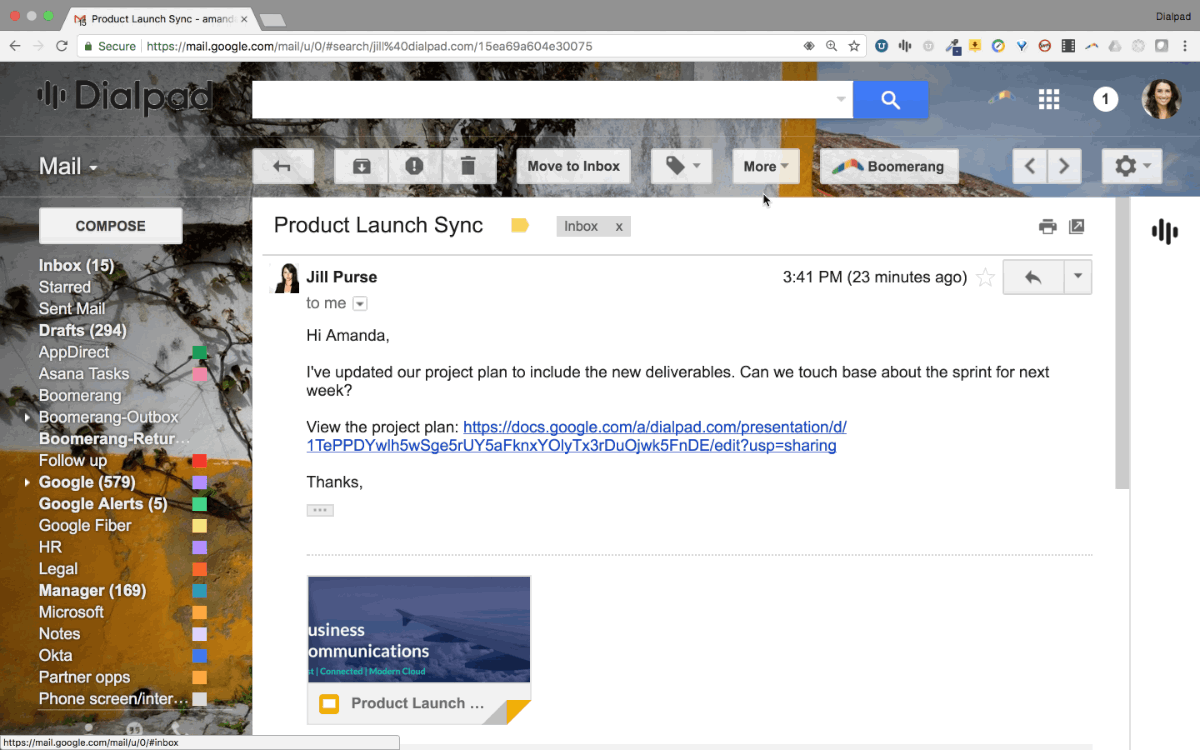This screenshot has height=750, width=1200.
Task: Open Dialpad sidebar panel icon
Action: (1165, 232)
